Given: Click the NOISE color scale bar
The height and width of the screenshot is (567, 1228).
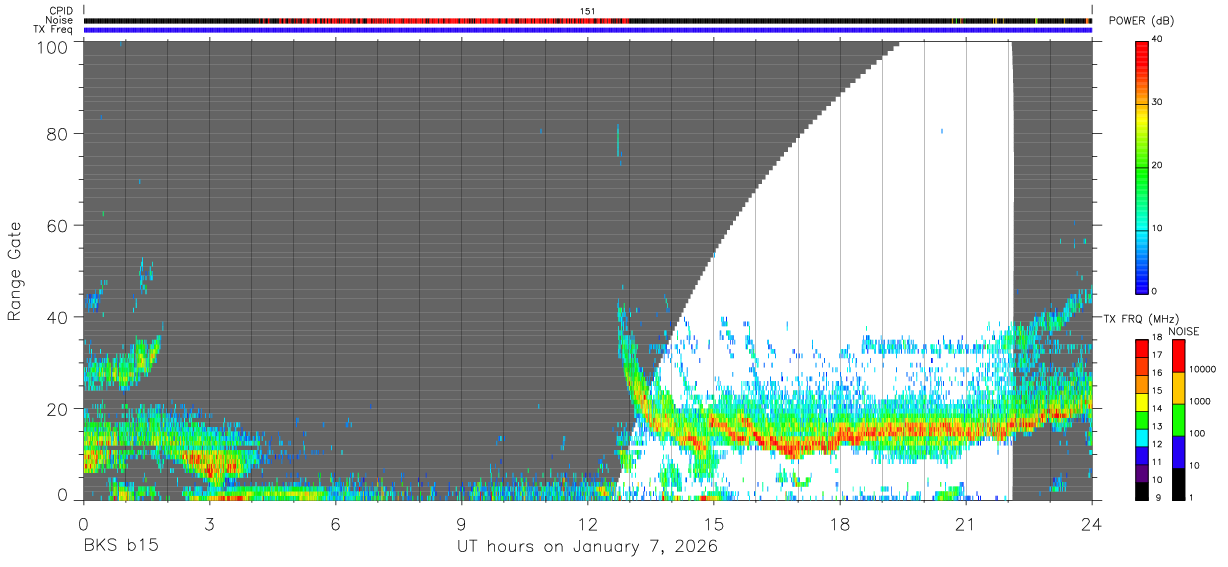Looking at the screenshot, I should [x=1179, y=419].
